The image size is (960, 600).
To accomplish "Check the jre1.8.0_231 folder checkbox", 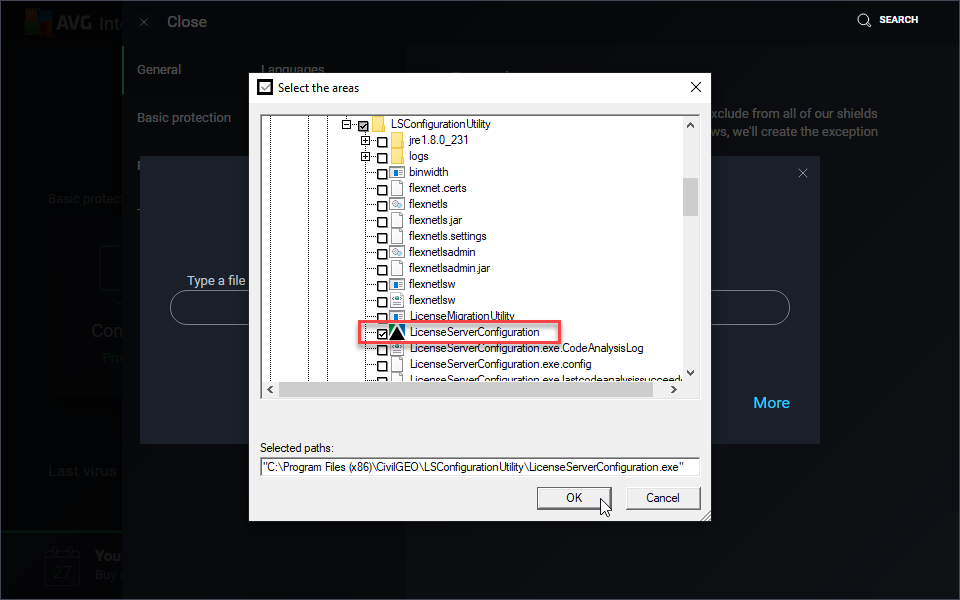I will pyautogui.click(x=382, y=142).
